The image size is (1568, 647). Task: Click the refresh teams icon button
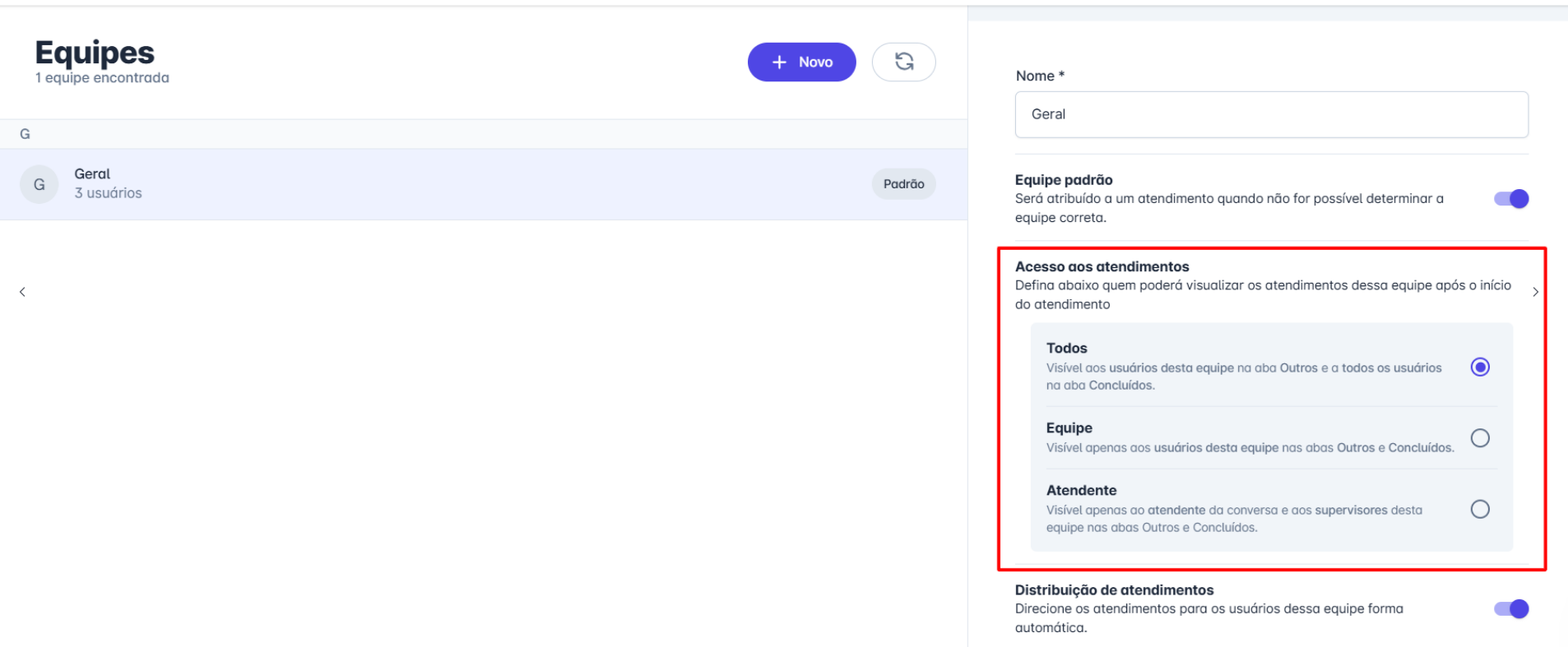click(903, 62)
